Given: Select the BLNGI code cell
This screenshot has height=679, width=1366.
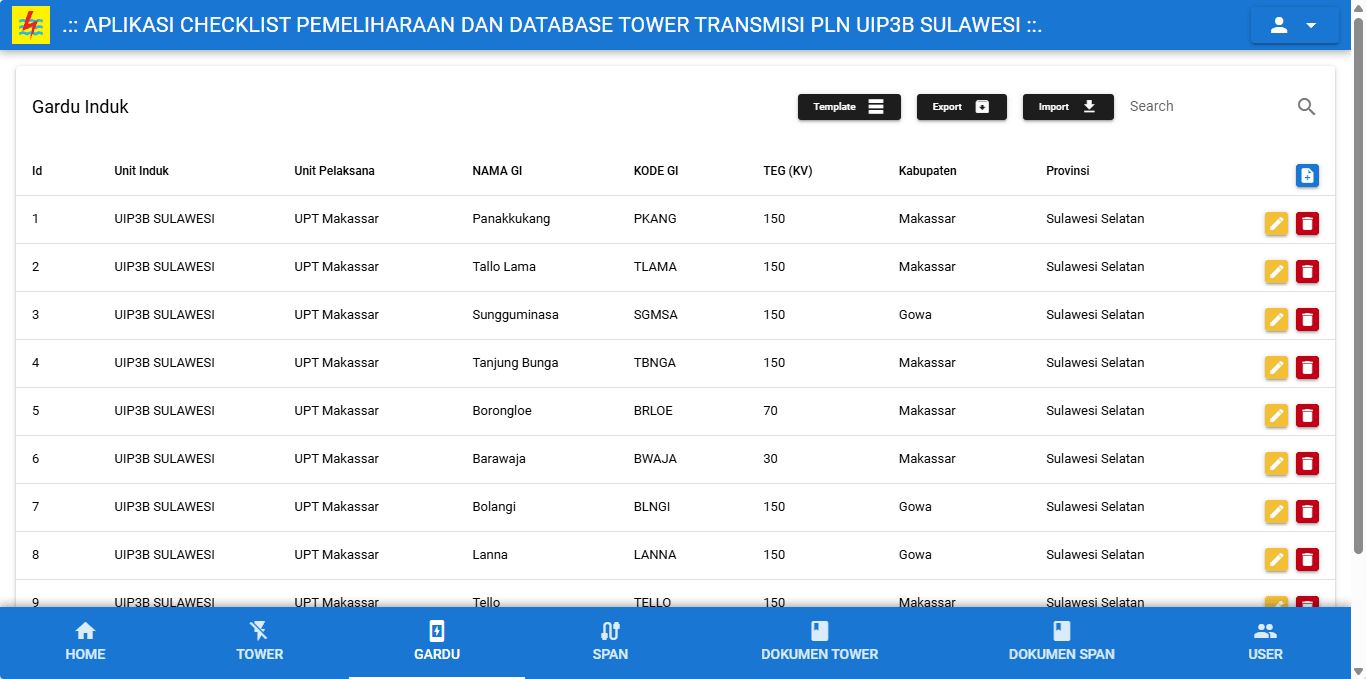Looking at the screenshot, I should (652, 507).
